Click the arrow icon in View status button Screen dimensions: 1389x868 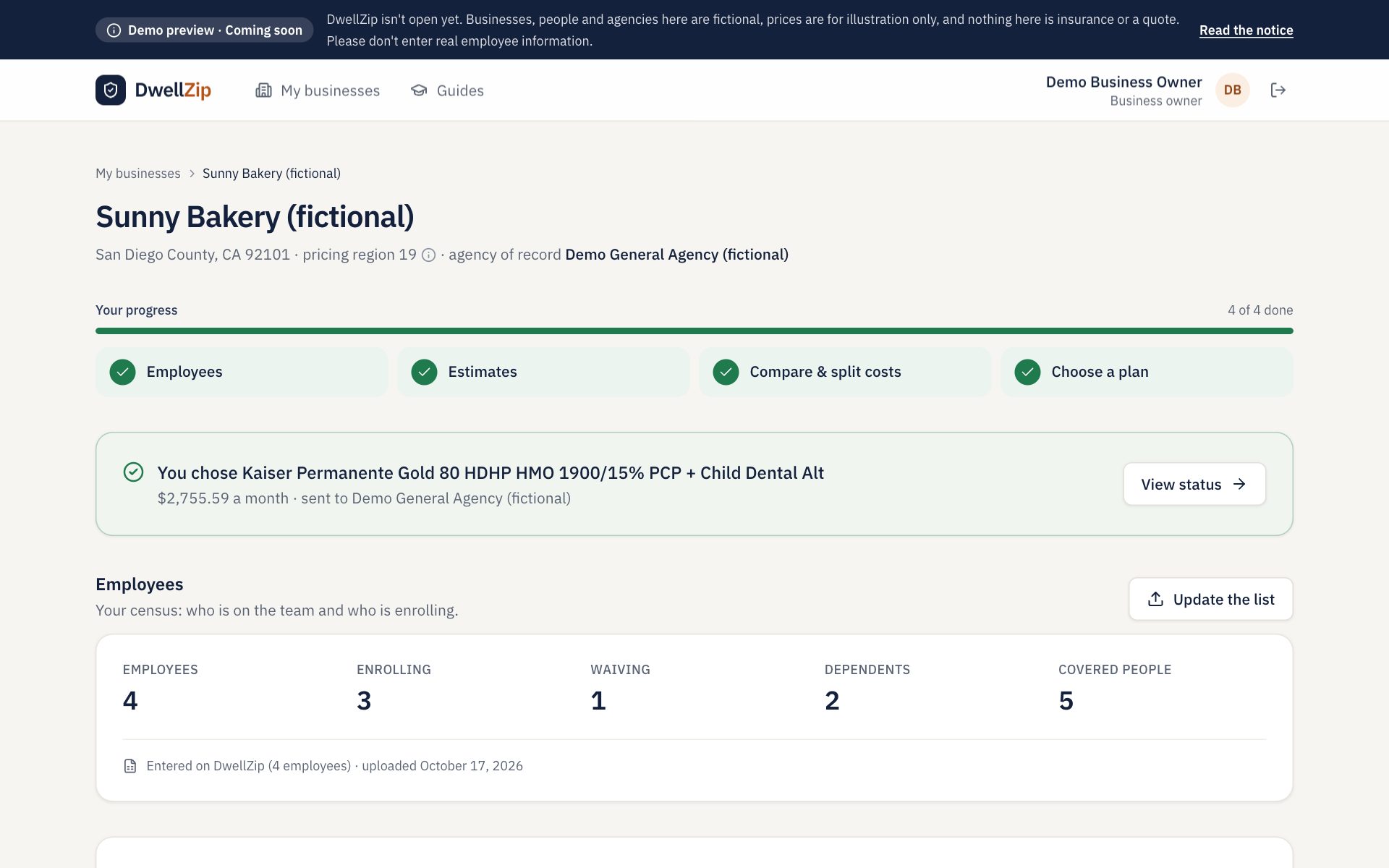[1239, 484]
